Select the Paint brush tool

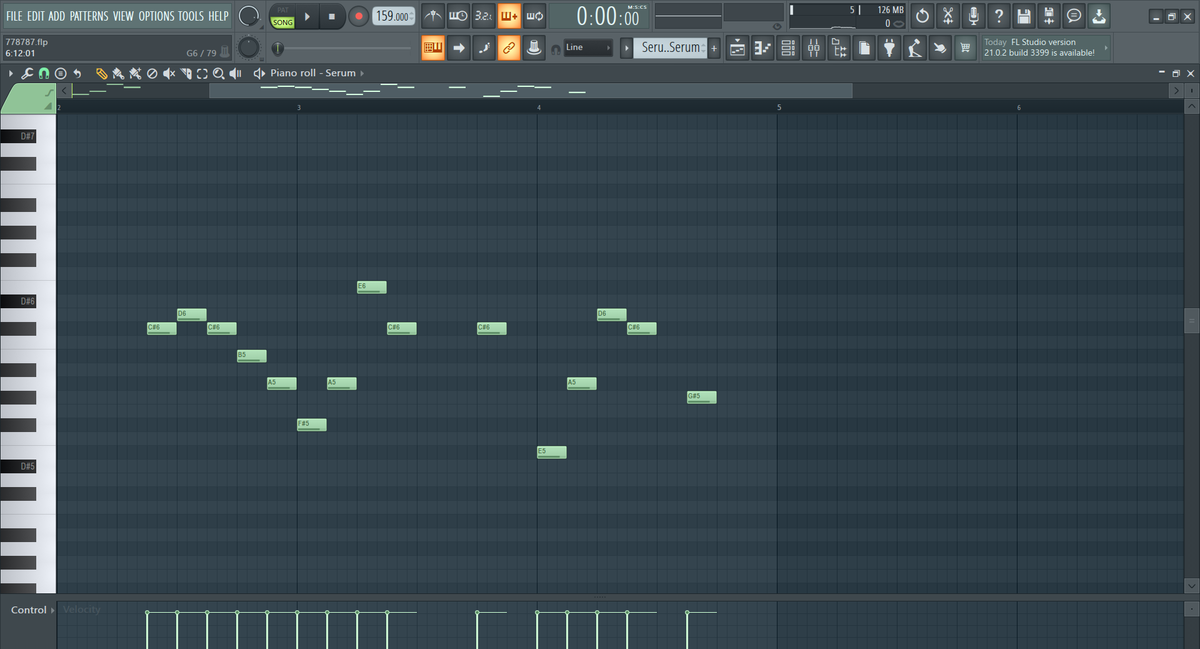(x=118, y=73)
